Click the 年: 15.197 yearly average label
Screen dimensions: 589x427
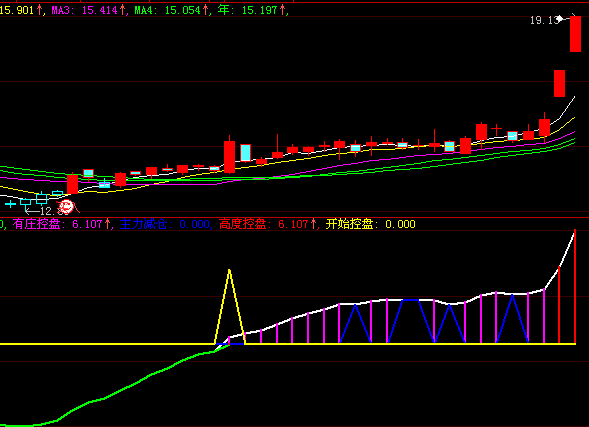[248, 10]
